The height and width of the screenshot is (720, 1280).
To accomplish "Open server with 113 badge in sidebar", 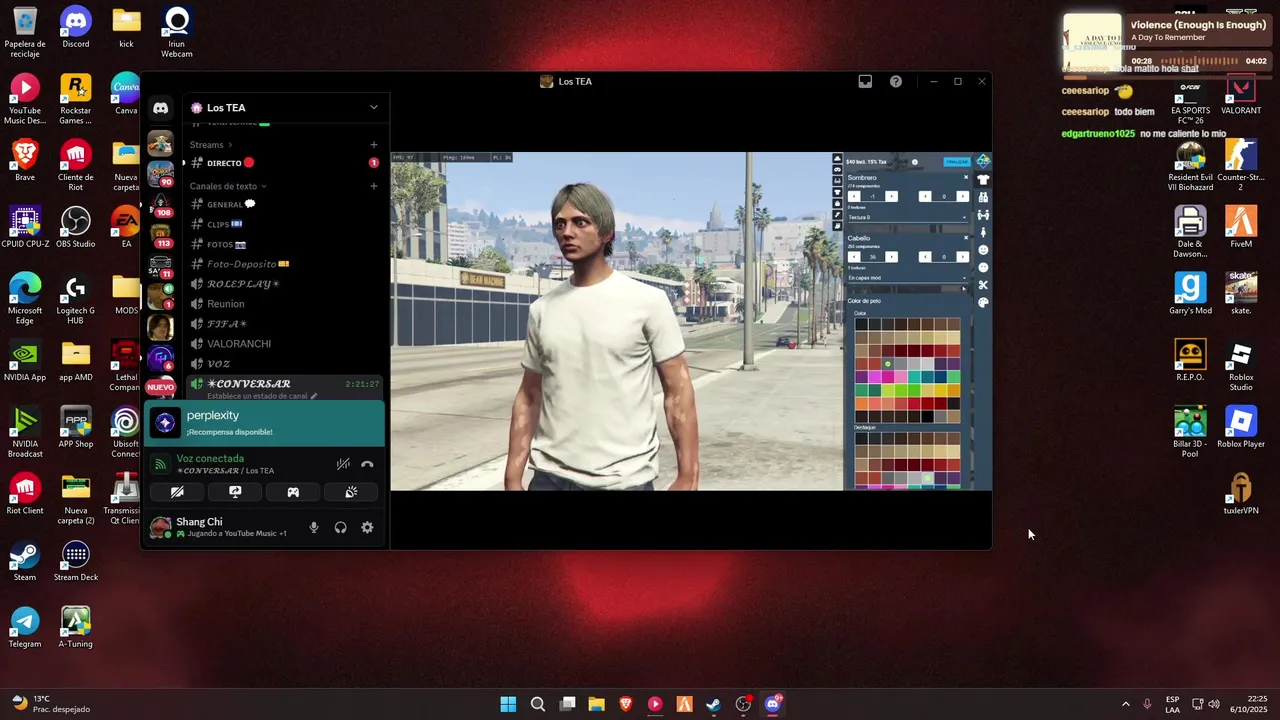I will [x=160, y=235].
